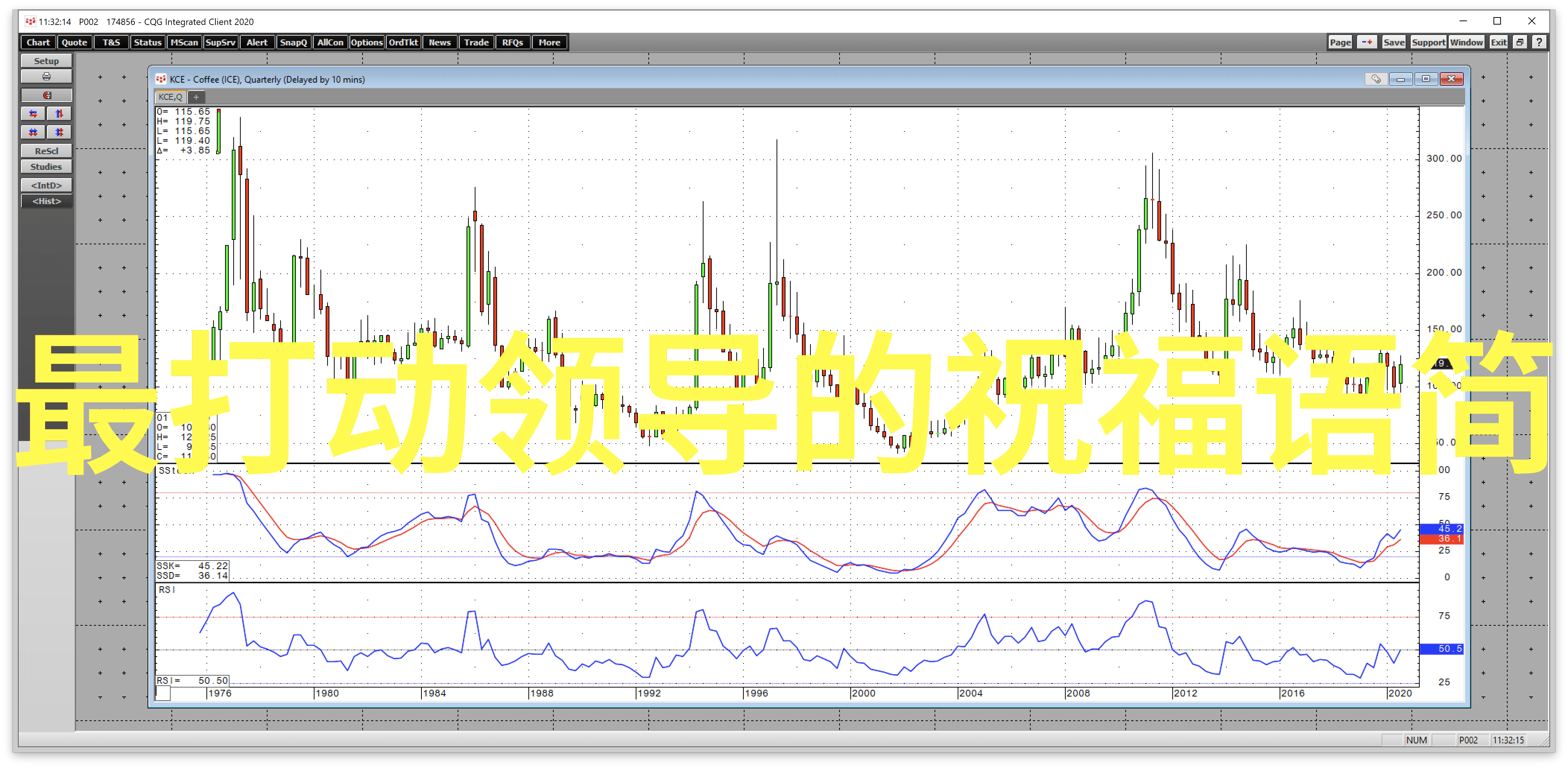Open the RFQs item
Screen dimensions: 1568x768
(x=512, y=42)
